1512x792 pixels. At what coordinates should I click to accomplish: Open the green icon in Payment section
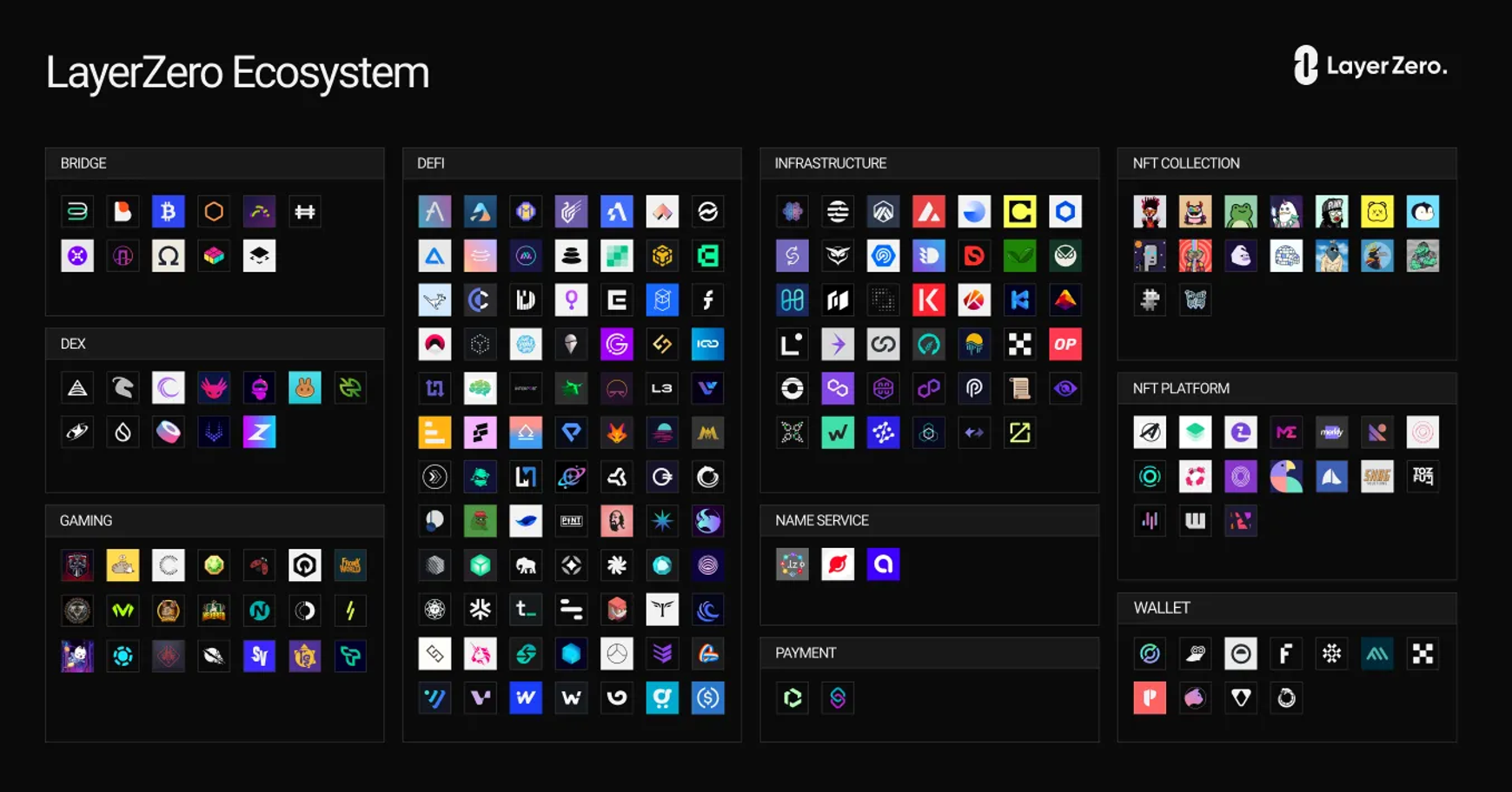(x=792, y=698)
